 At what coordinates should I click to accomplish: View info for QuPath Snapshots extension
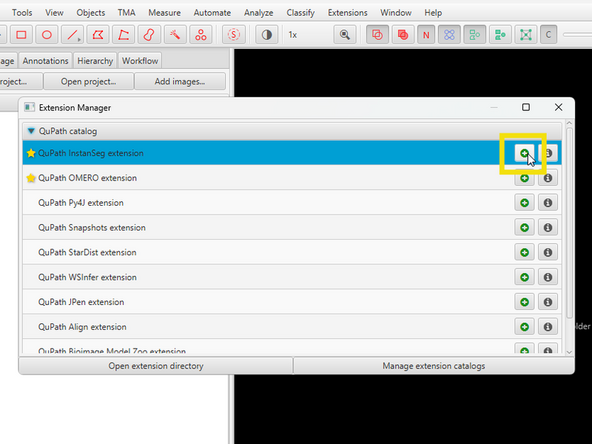click(548, 228)
